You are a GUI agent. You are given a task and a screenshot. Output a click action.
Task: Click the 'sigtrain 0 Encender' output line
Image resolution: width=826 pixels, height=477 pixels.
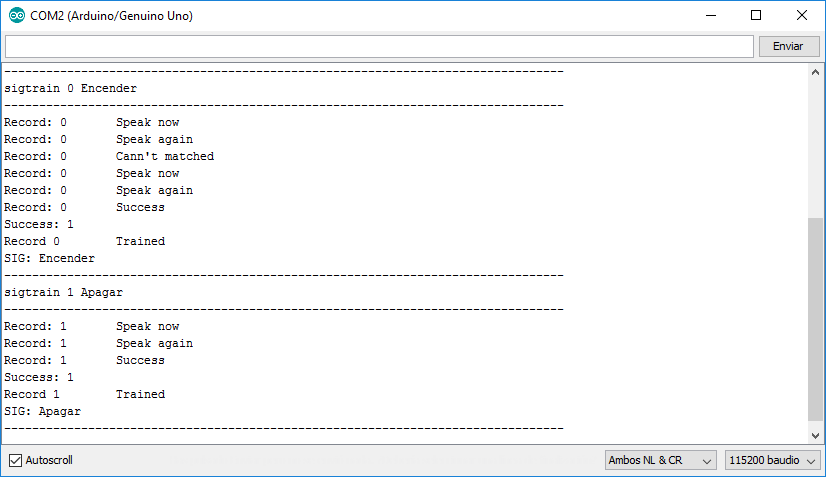tap(70, 88)
